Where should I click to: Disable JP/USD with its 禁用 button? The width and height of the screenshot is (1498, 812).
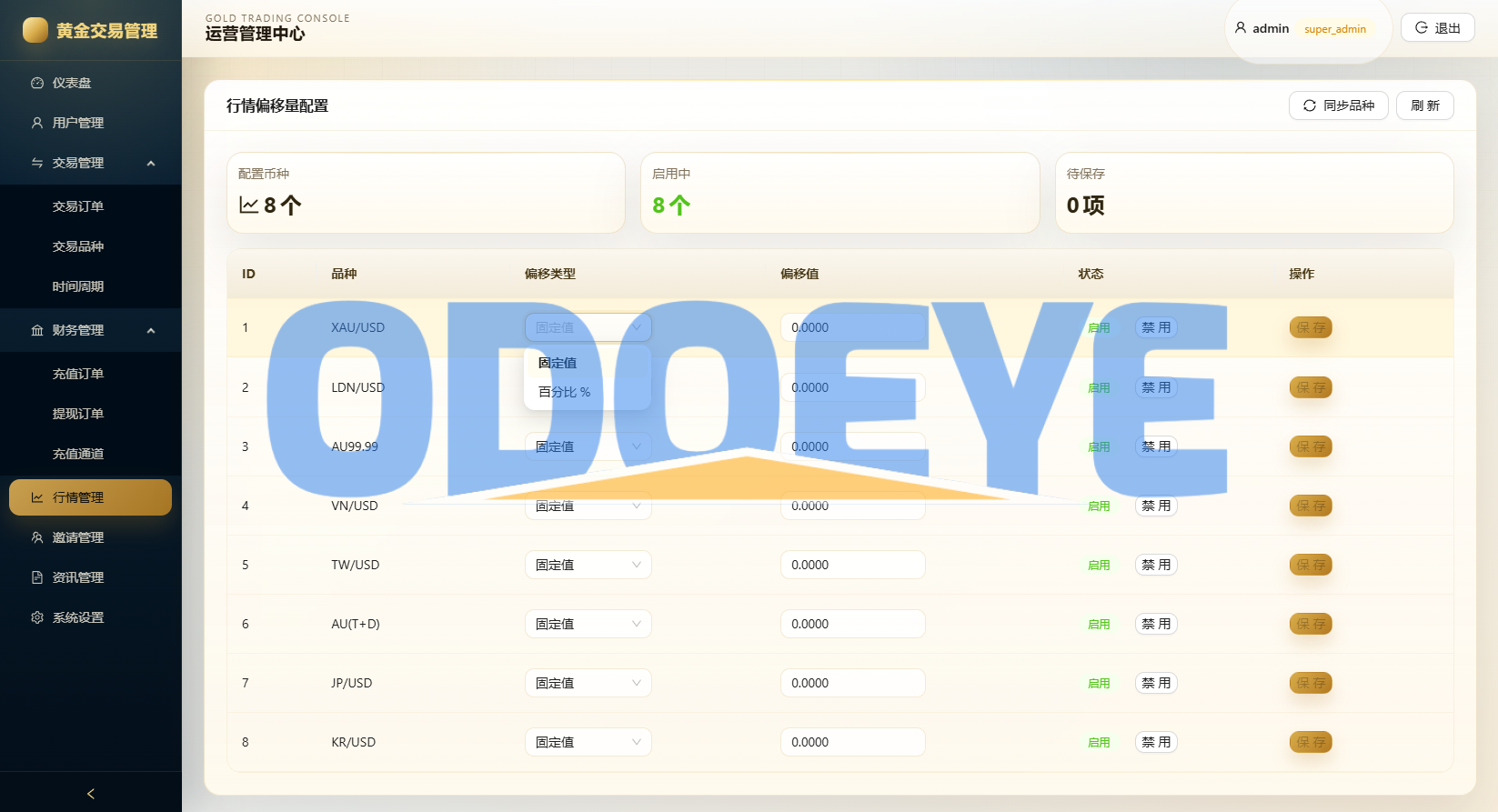coord(1156,683)
